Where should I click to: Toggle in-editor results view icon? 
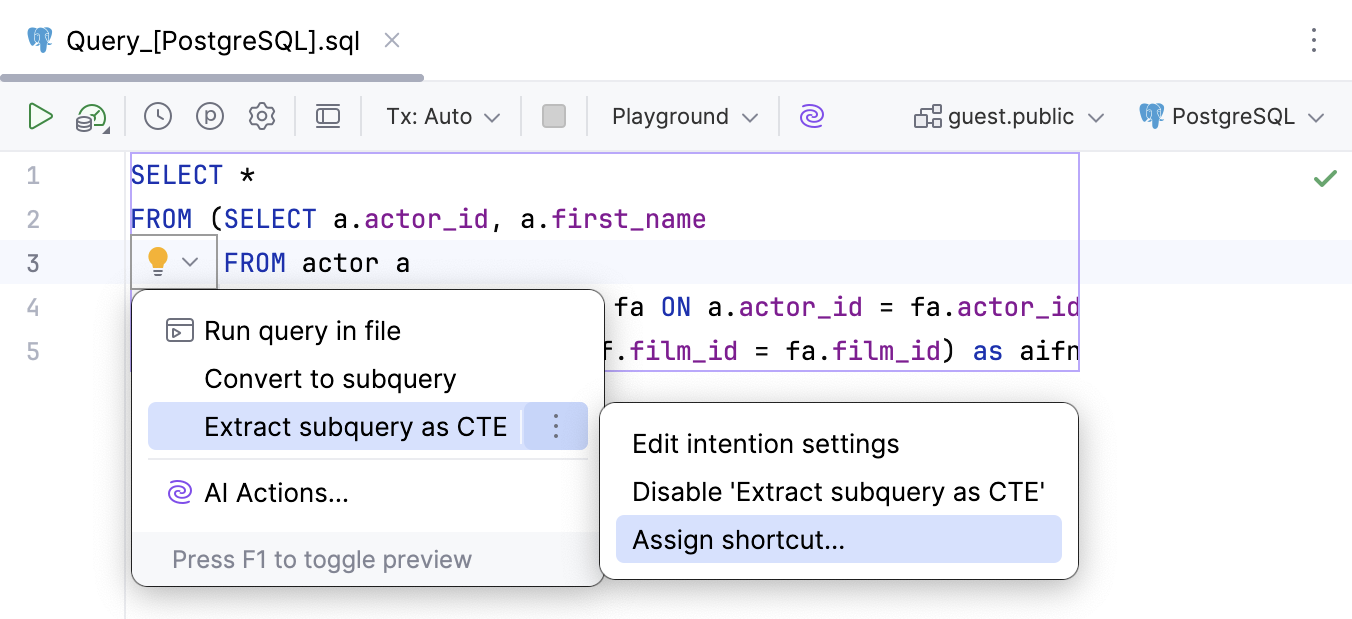coord(328,116)
